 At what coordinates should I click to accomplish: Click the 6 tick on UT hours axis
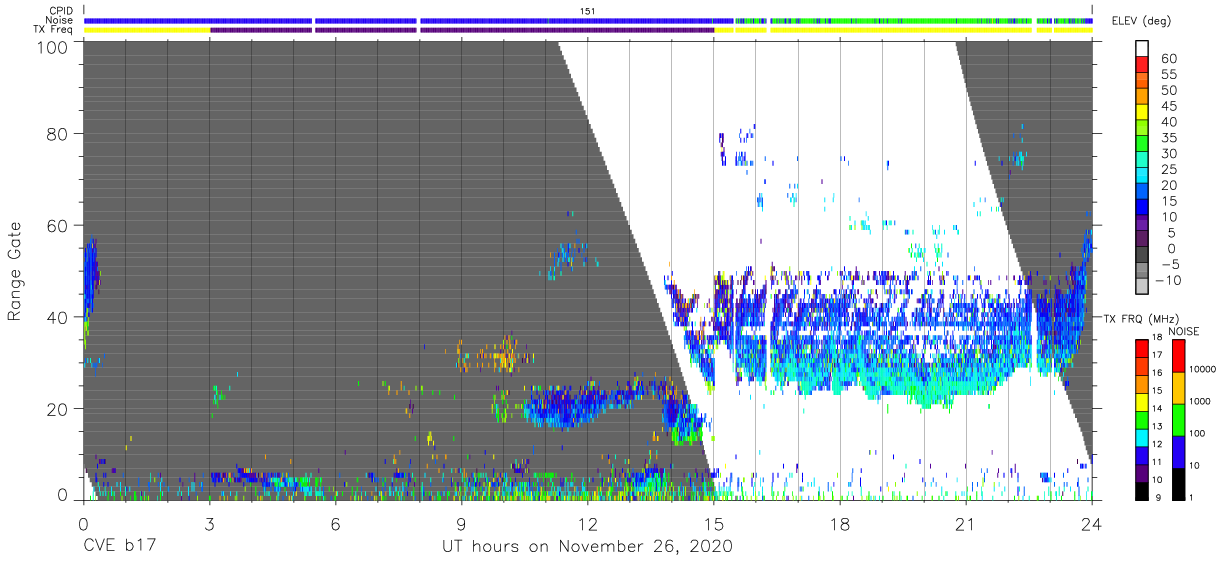click(x=335, y=523)
